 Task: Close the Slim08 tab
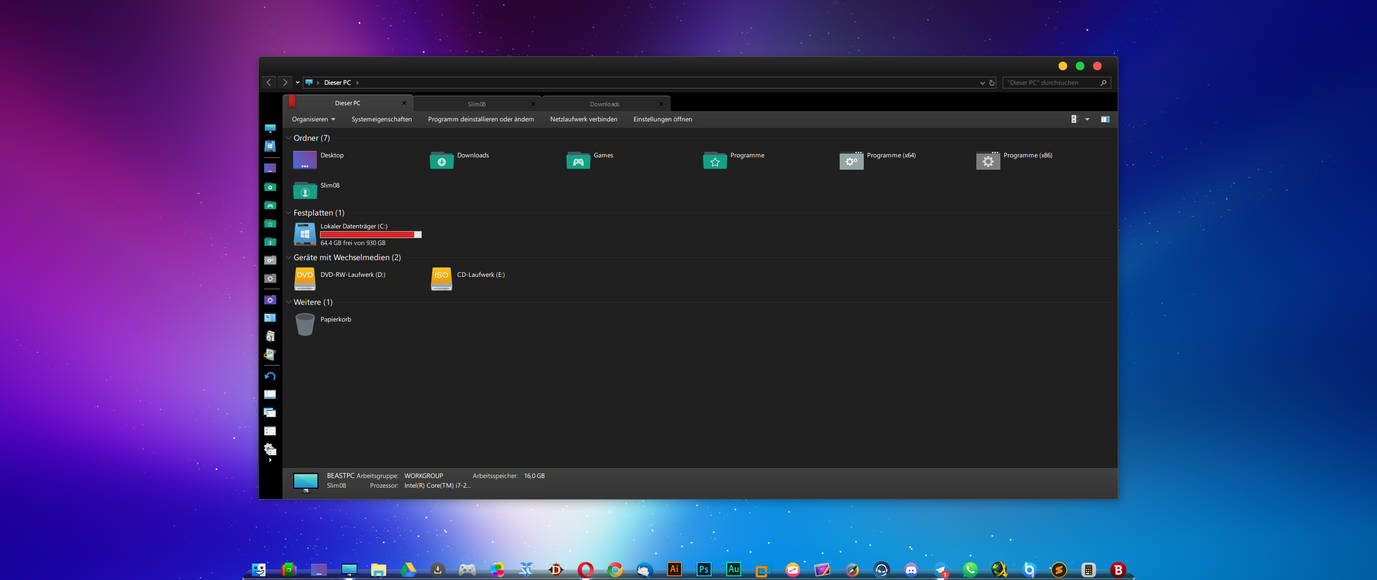533,104
